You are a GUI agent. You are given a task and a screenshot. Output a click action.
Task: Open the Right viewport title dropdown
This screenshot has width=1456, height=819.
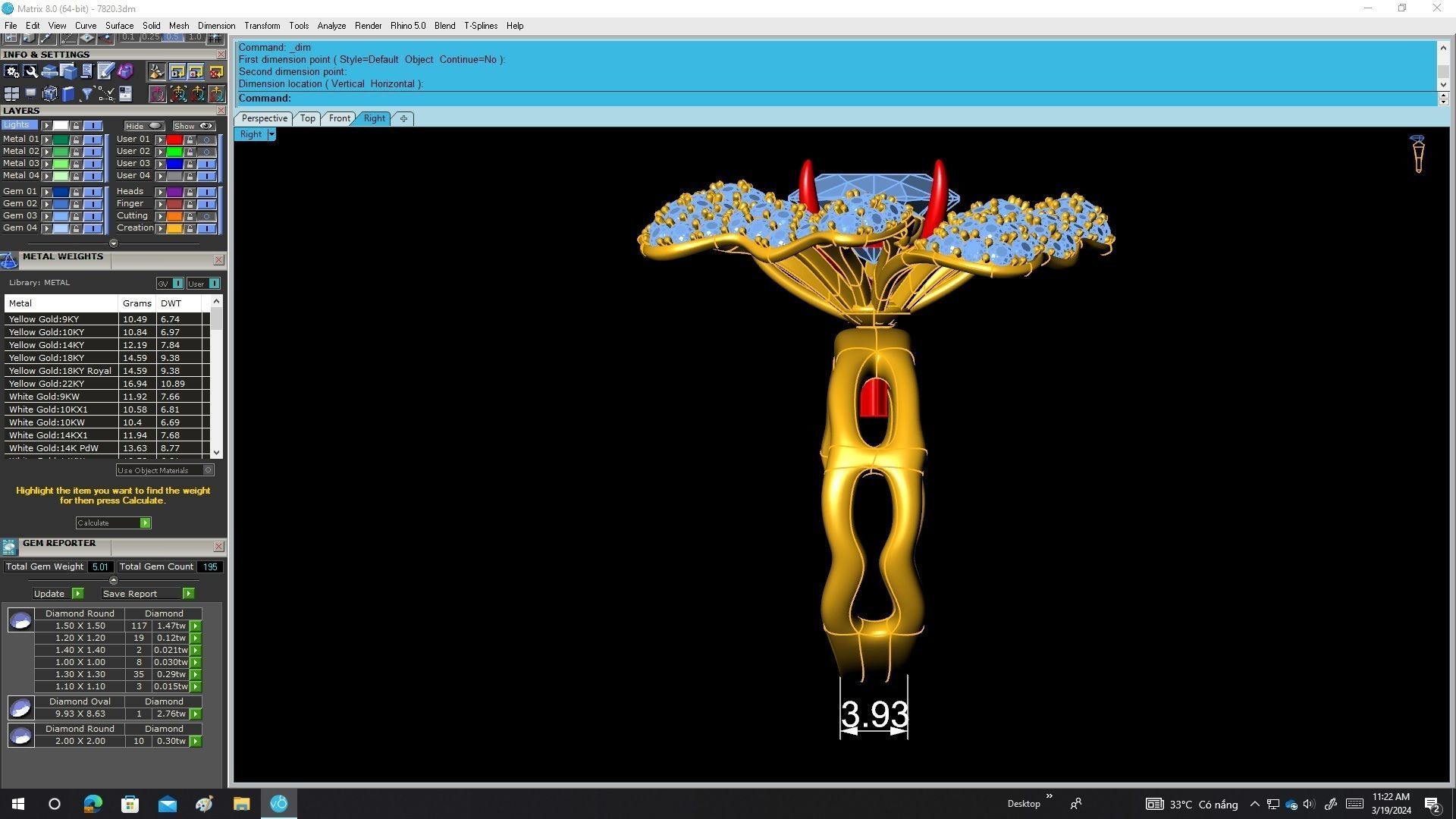(x=271, y=134)
